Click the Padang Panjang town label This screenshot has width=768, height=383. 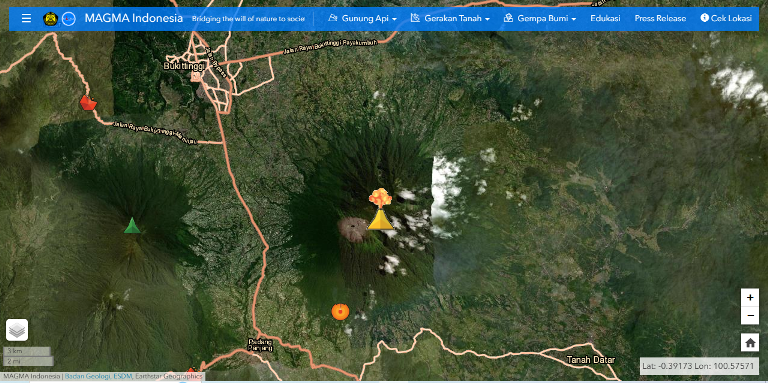point(260,345)
